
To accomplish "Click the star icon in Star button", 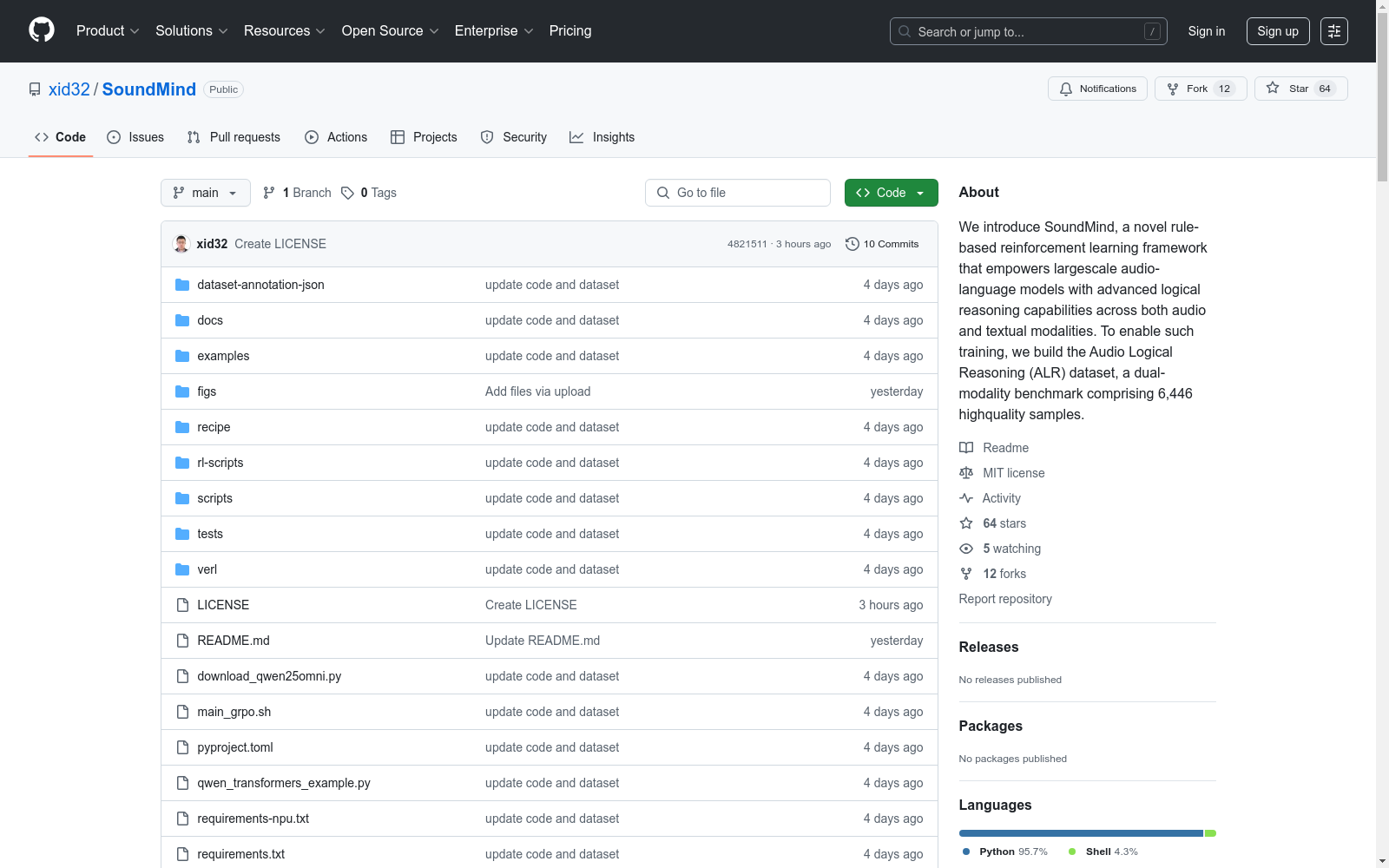I will (x=1273, y=88).
